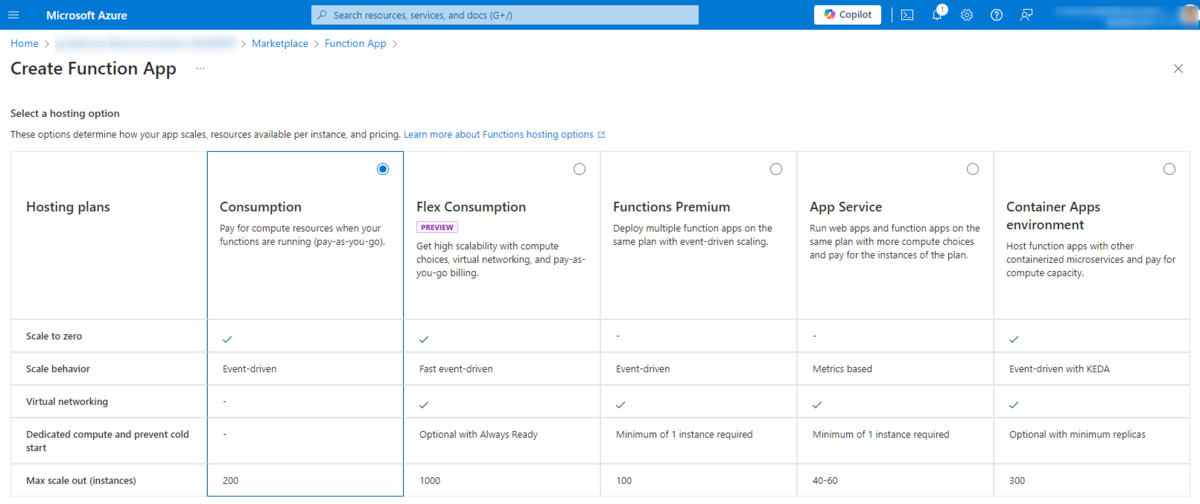1200x504 pixels.
Task: Select the Consumption radio button
Action: pyautogui.click(x=383, y=169)
